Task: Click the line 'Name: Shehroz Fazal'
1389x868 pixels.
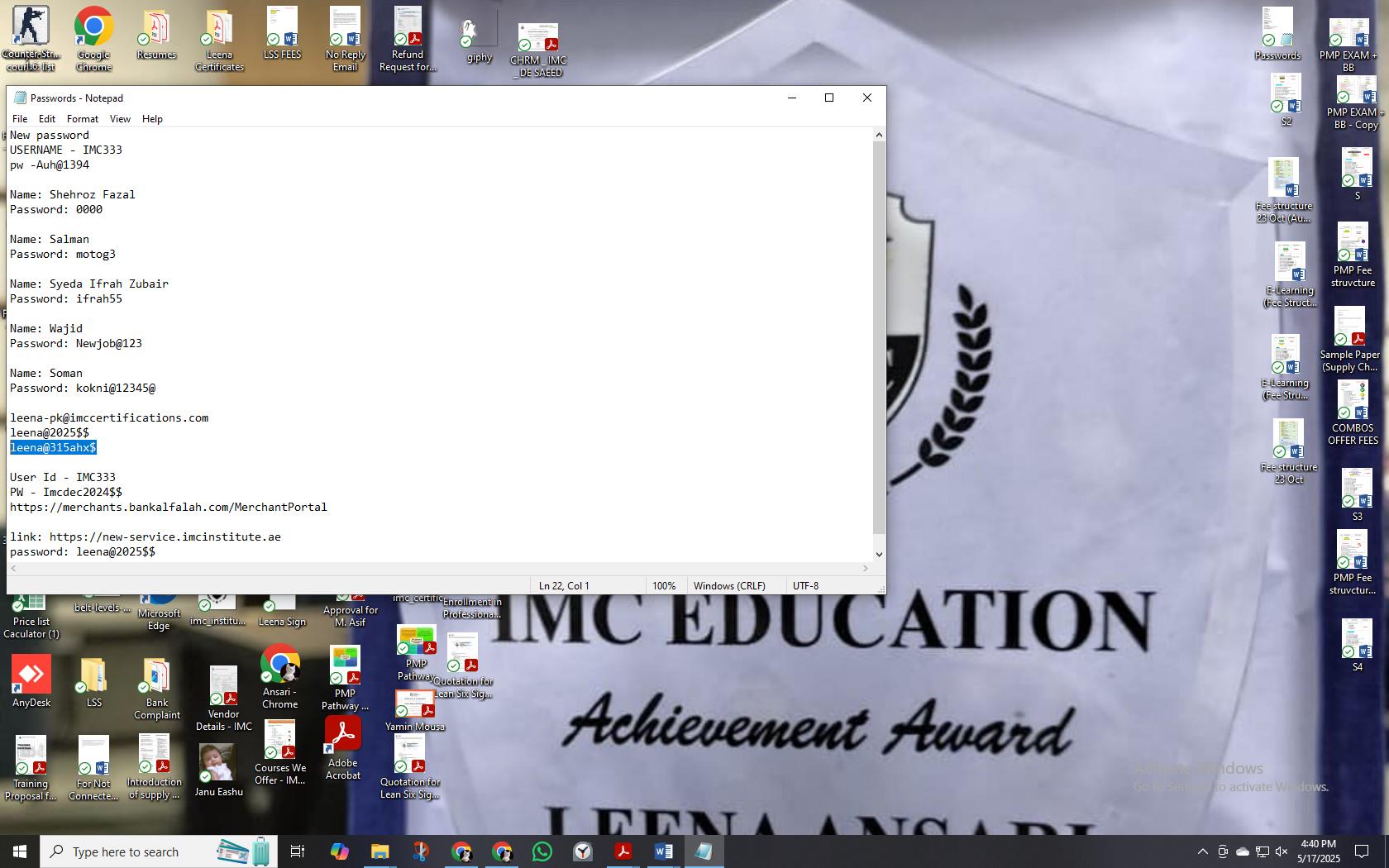Action: coord(73,194)
